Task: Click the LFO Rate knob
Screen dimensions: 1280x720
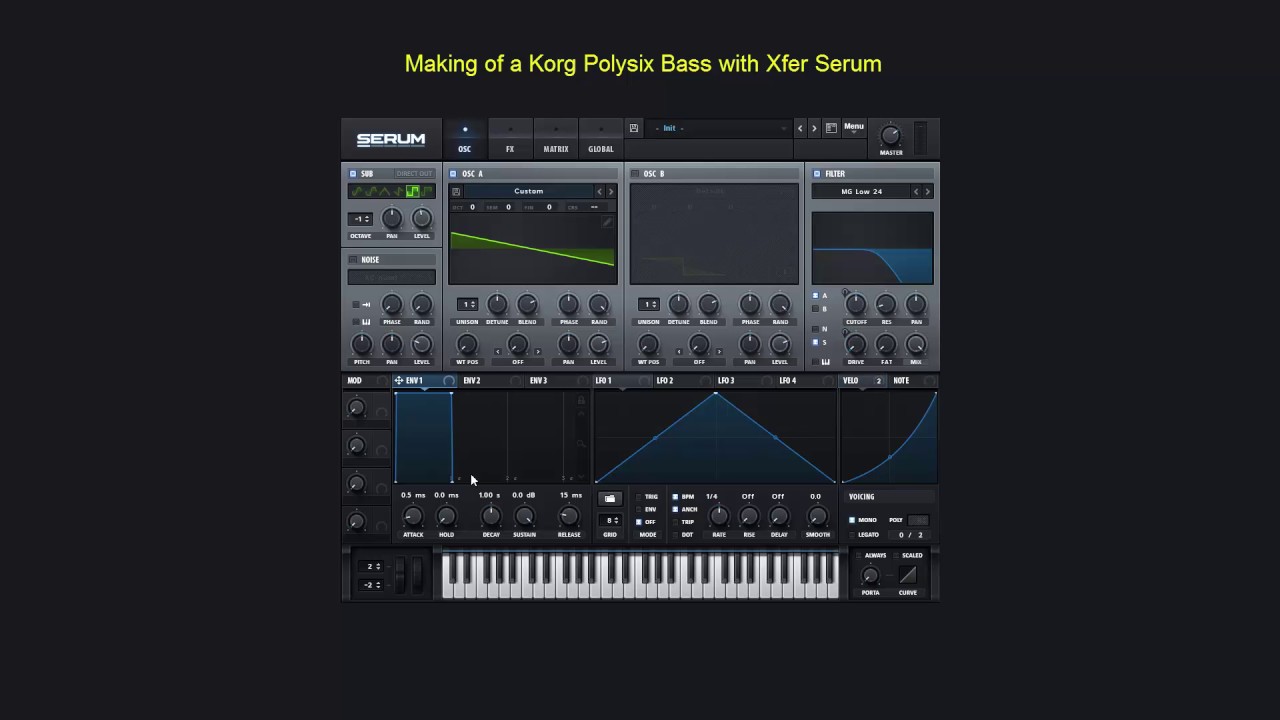Action: coord(718,516)
